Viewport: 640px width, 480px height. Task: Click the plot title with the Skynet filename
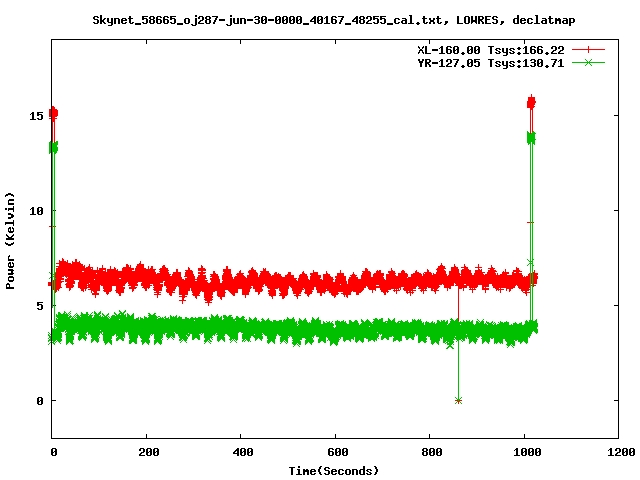point(333,20)
